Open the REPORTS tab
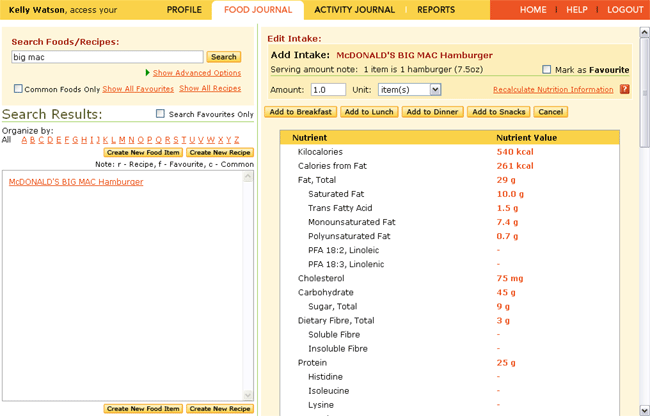The image size is (650, 416). 436,10
